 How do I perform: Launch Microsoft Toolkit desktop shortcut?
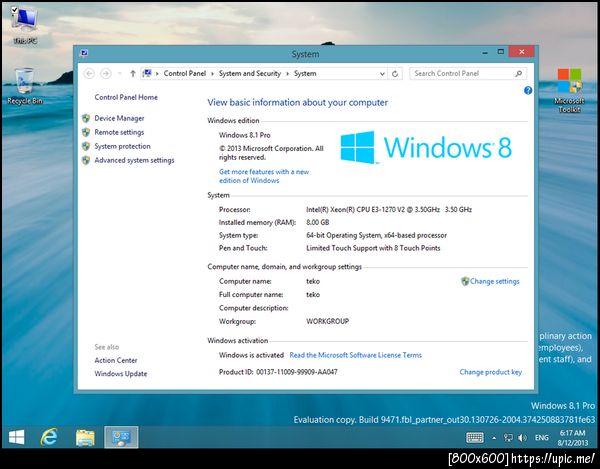(569, 90)
